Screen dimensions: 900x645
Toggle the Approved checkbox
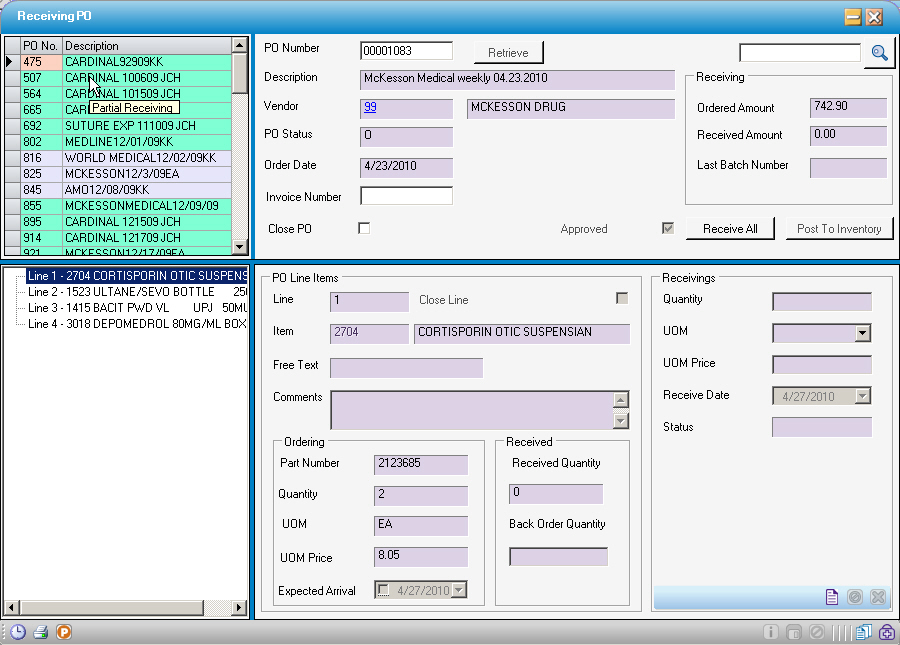pos(668,228)
